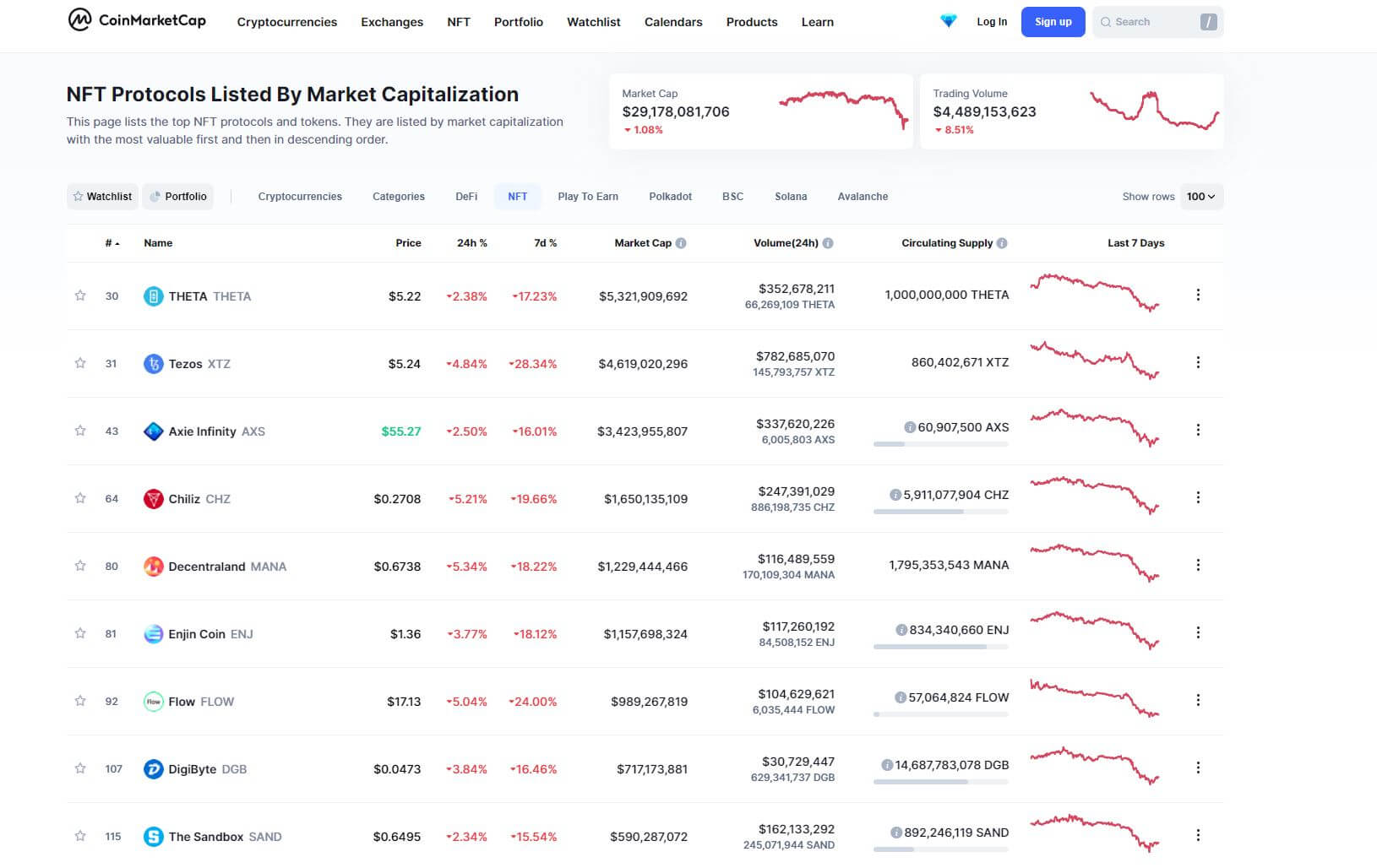Click The Sandbox coin icon
1377x868 pixels.
pos(153,837)
